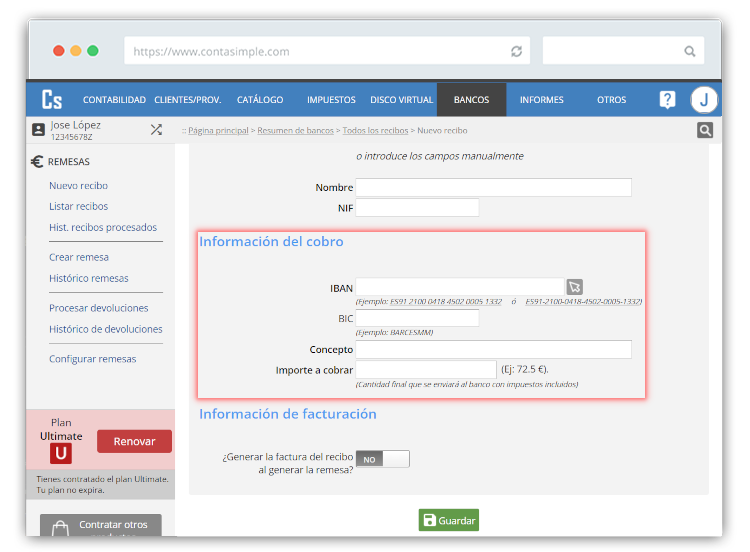750x552 pixels.
Task: Click the browser search magnifier icon
Action: pos(689,51)
